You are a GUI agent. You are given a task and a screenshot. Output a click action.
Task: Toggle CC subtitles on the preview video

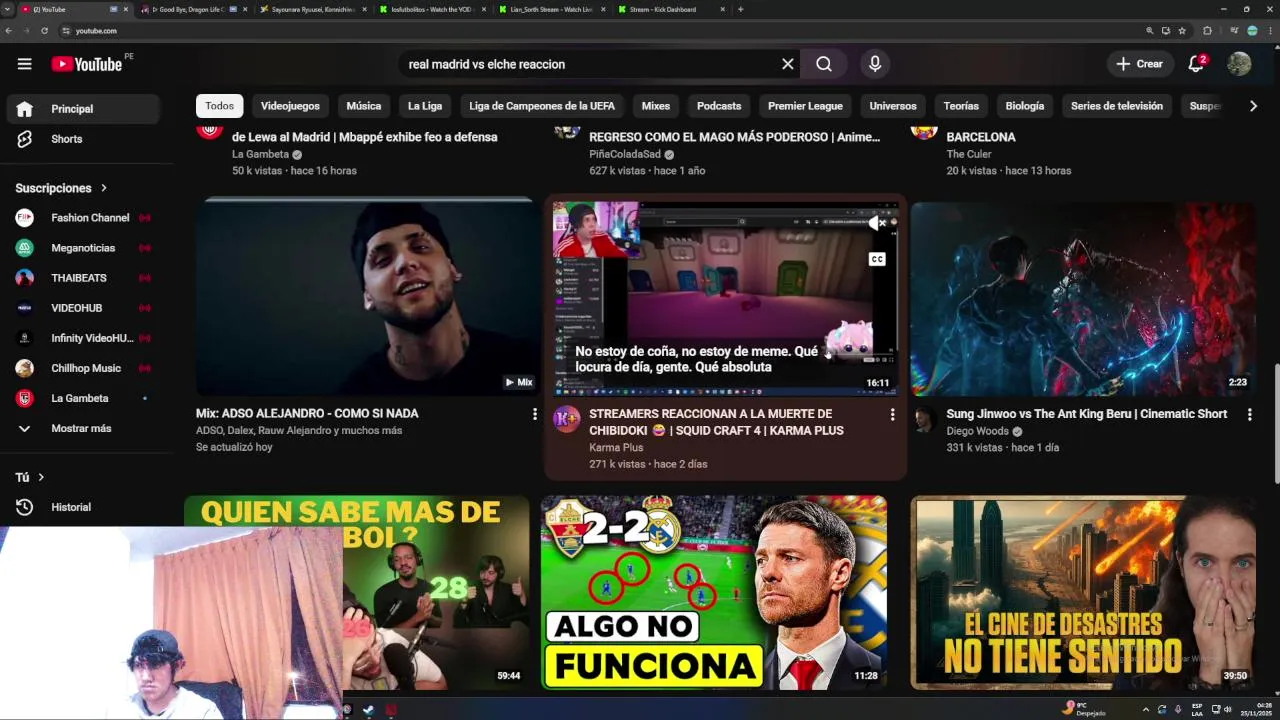tap(877, 259)
